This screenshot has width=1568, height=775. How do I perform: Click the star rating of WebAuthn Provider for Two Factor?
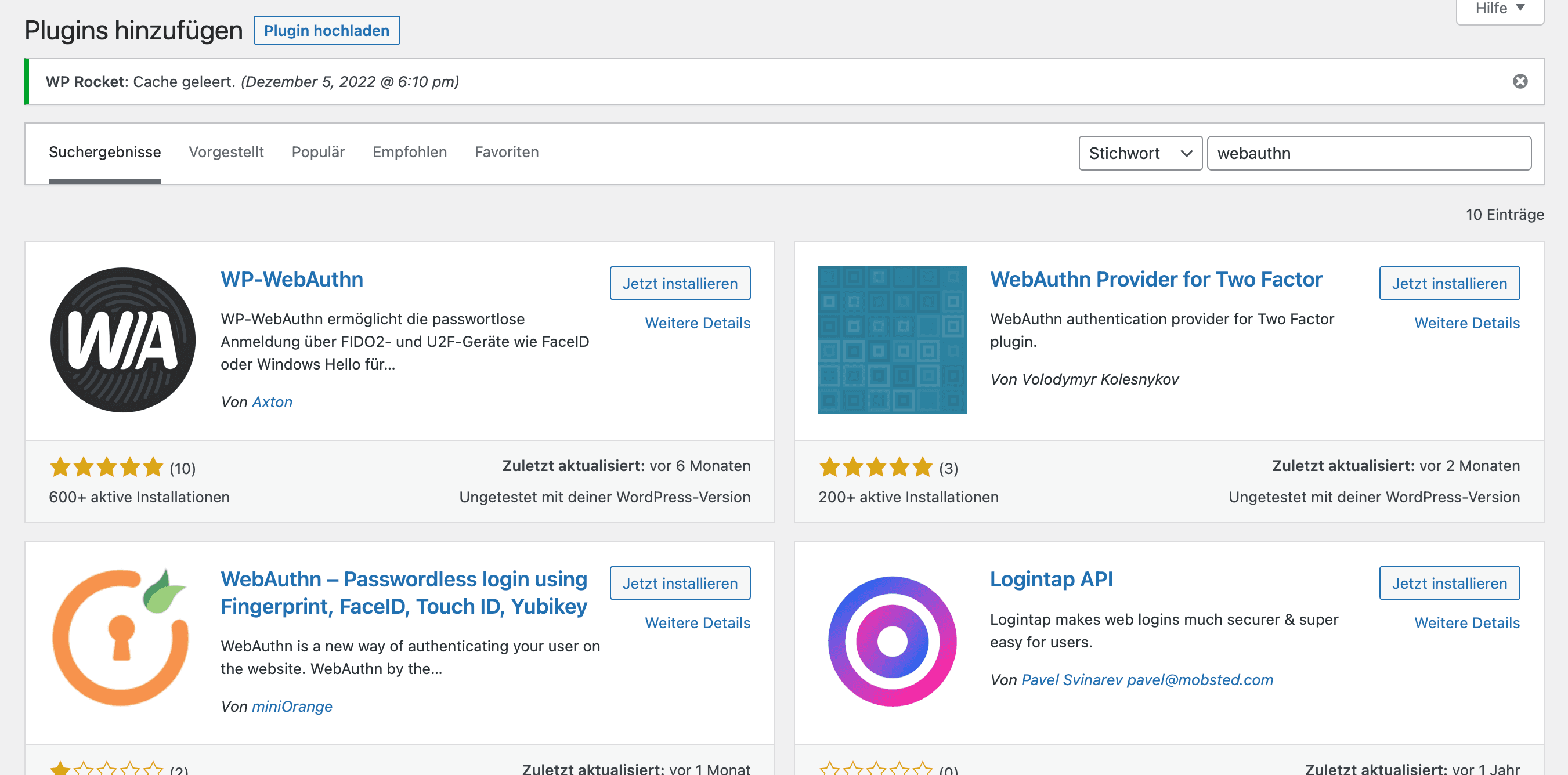876,467
